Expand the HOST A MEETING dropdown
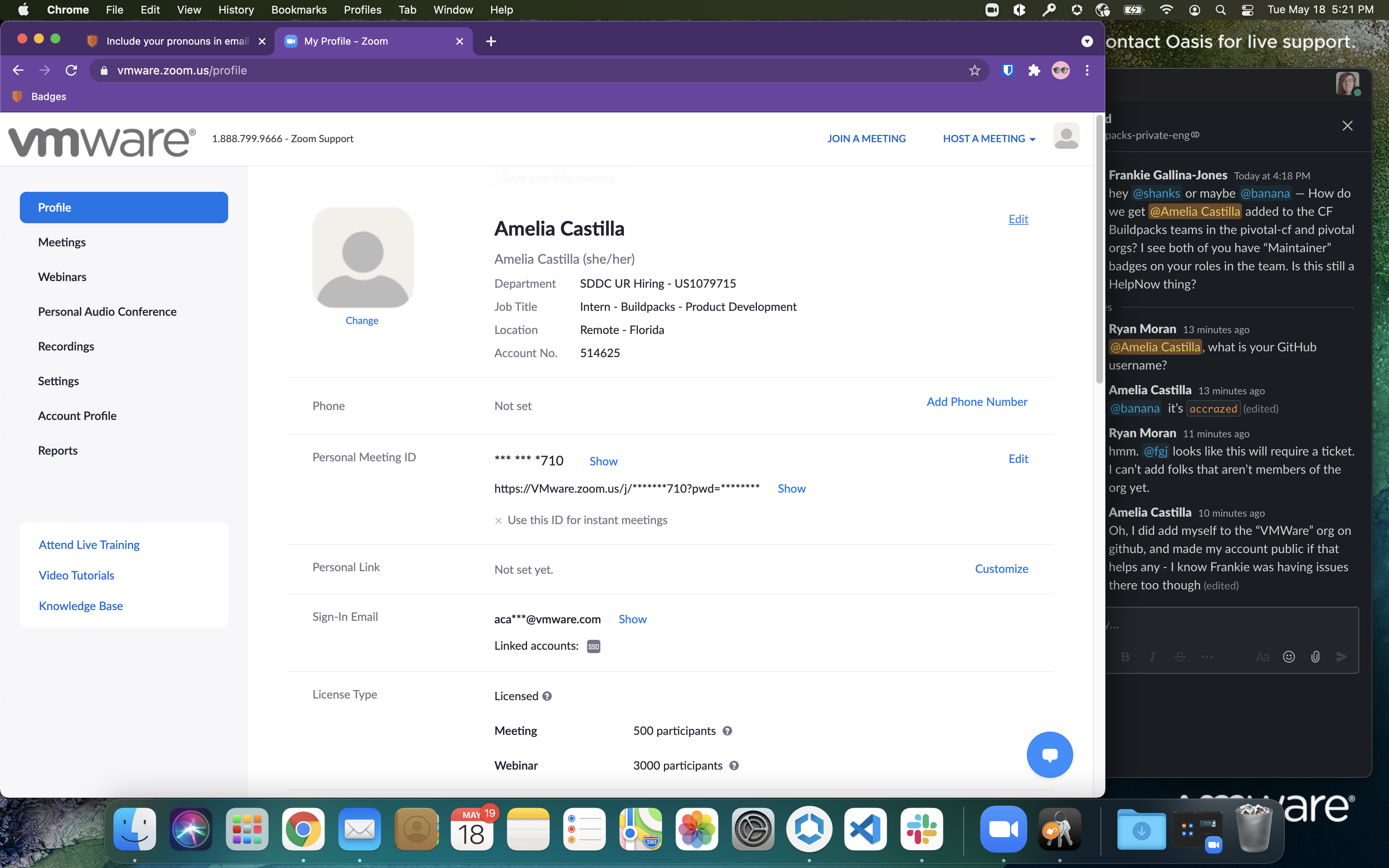The height and width of the screenshot is (868, 1389). tap(989, 138)
